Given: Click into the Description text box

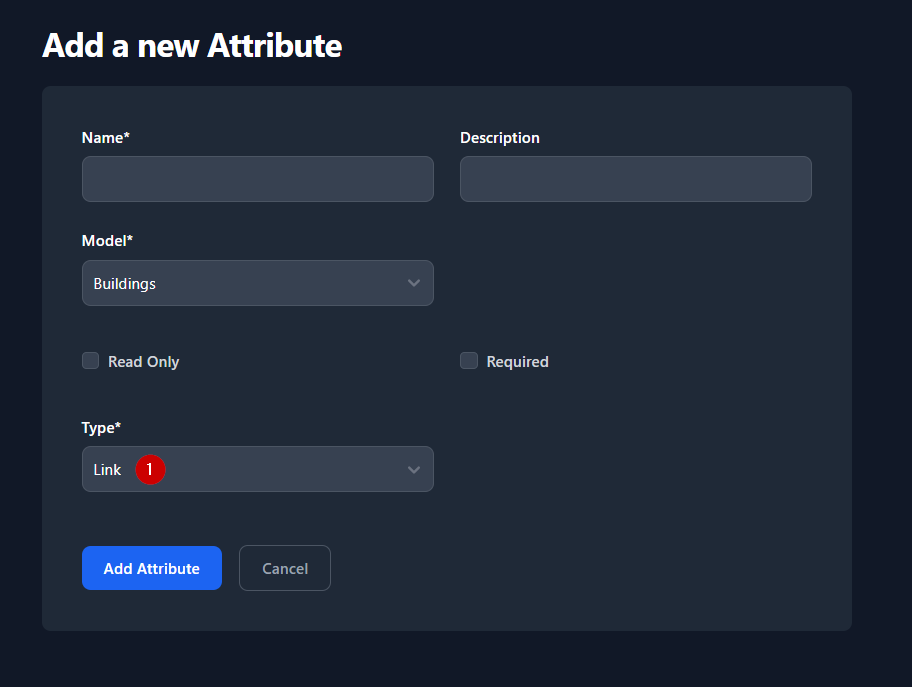Looking at the screenshot, I should pos(635,179).
